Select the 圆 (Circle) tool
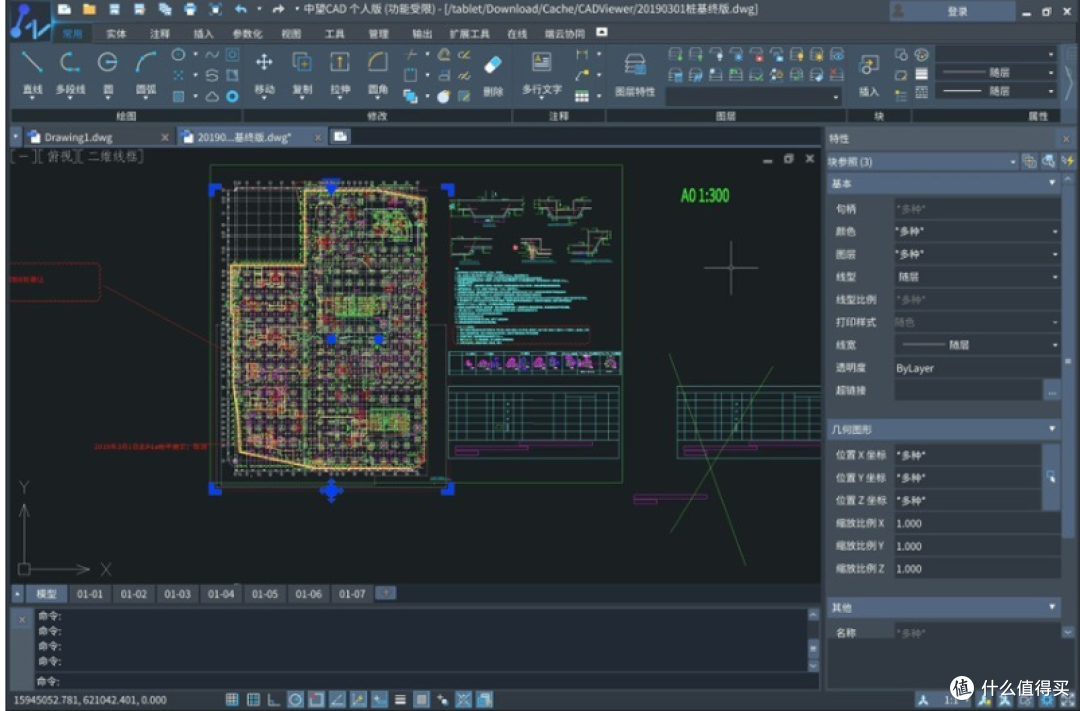 pyautogui.click(x=107, y=72)
